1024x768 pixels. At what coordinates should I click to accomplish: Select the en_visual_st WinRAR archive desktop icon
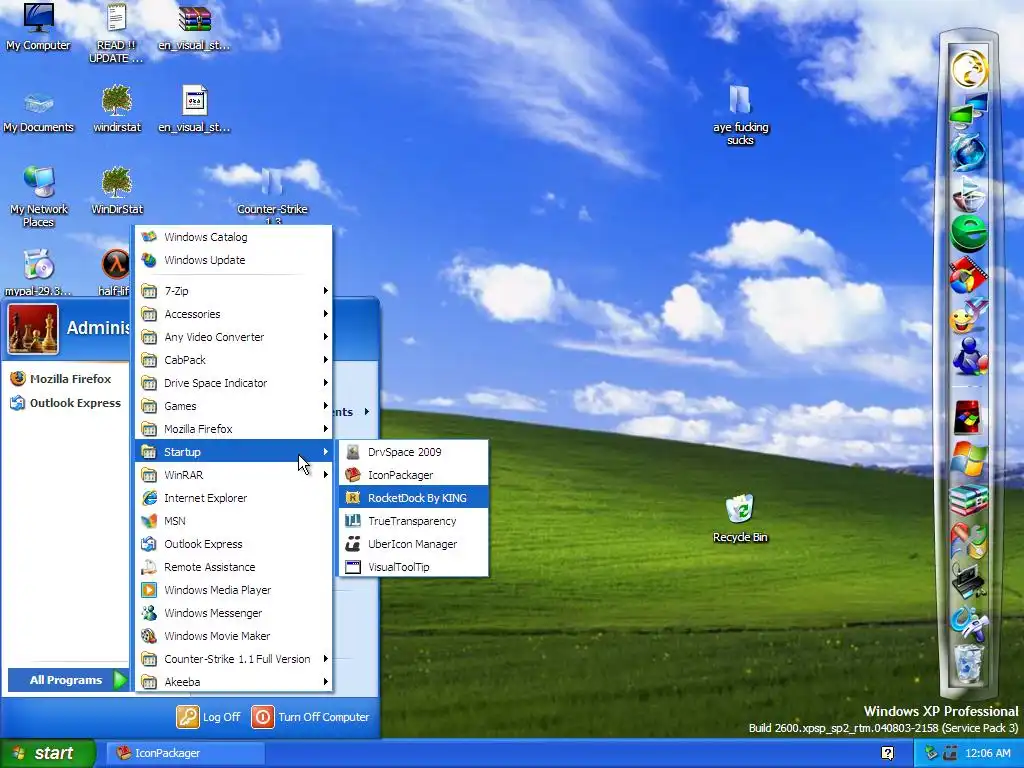pyautogui.click(x=195, y=26)
